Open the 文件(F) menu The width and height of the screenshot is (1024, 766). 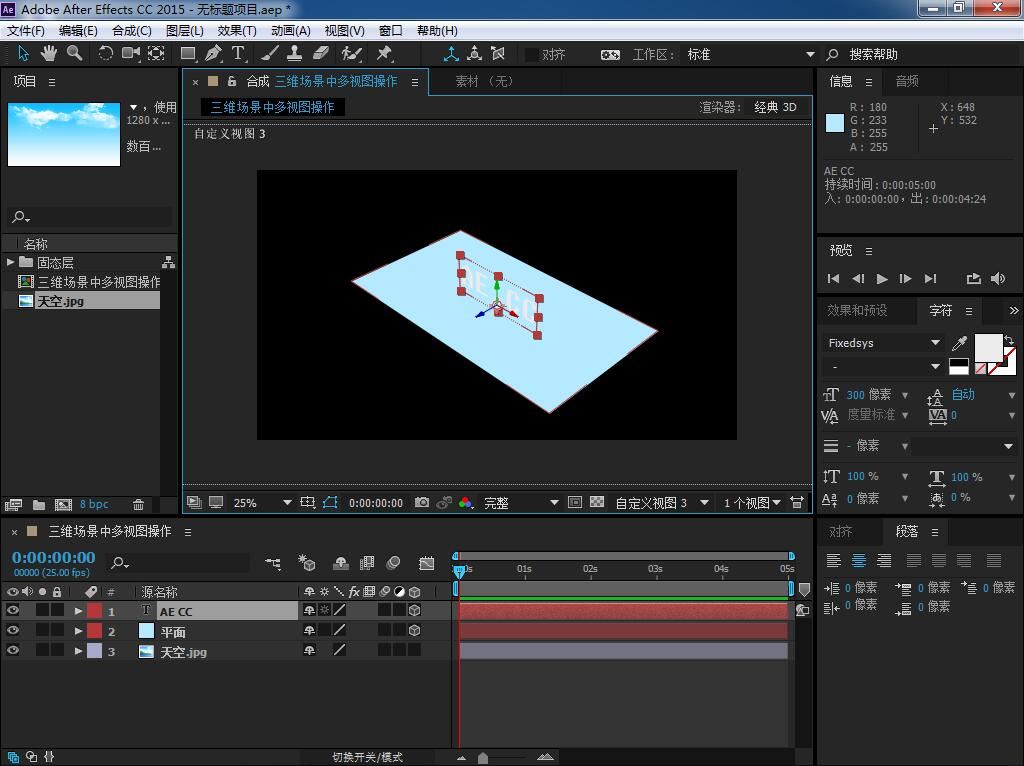(25, 31)
